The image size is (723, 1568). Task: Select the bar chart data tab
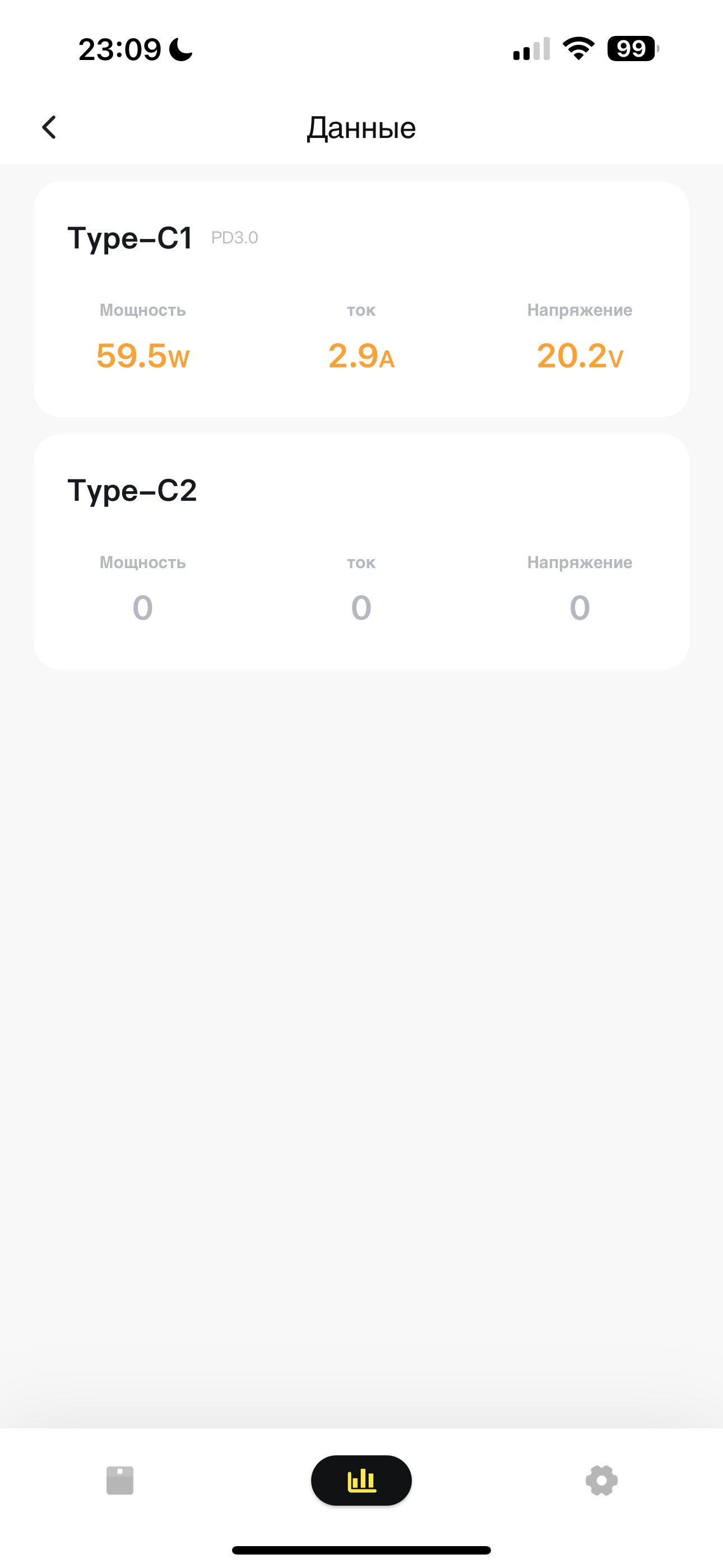361,1480
